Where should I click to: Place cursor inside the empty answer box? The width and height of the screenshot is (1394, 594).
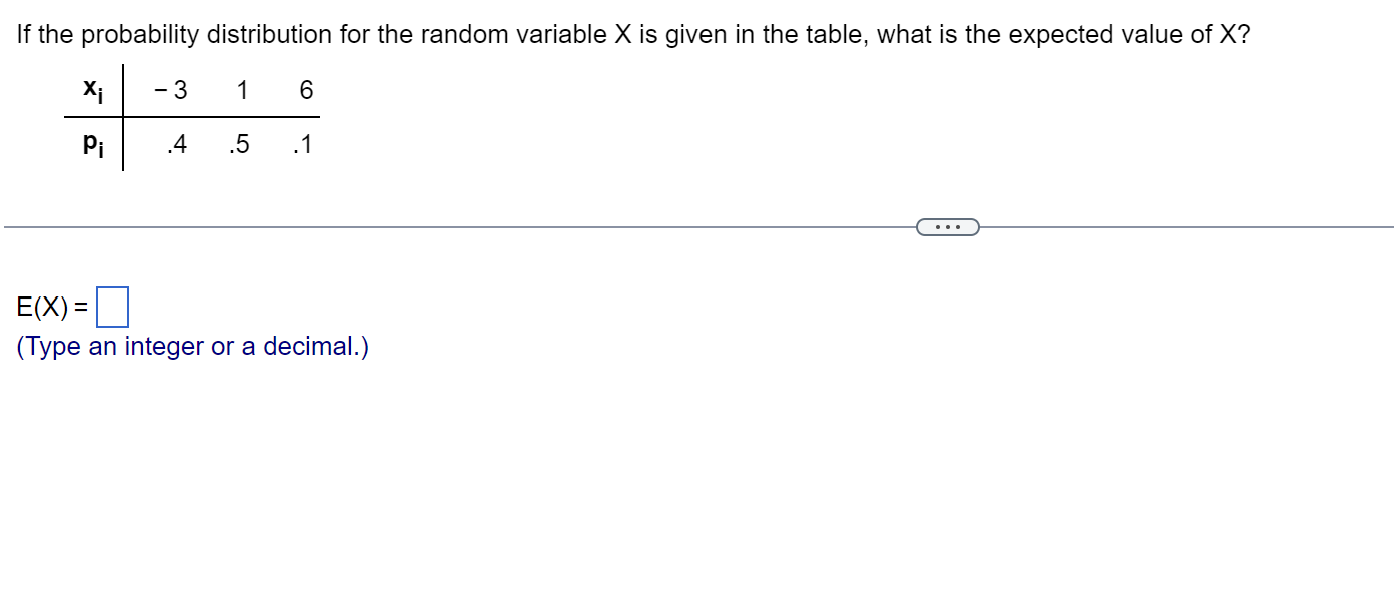coord(113,307)
